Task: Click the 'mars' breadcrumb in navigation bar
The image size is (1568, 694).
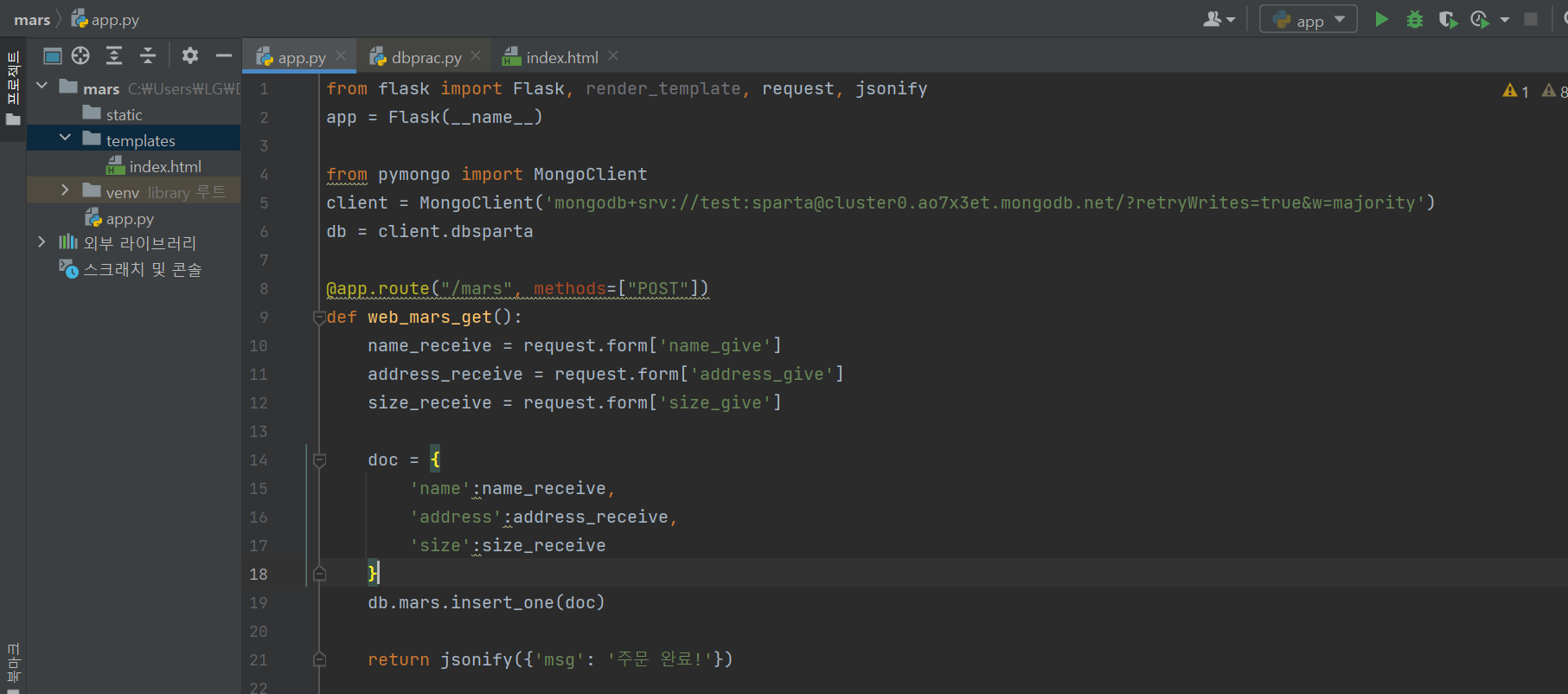Action: pos(32,20)
